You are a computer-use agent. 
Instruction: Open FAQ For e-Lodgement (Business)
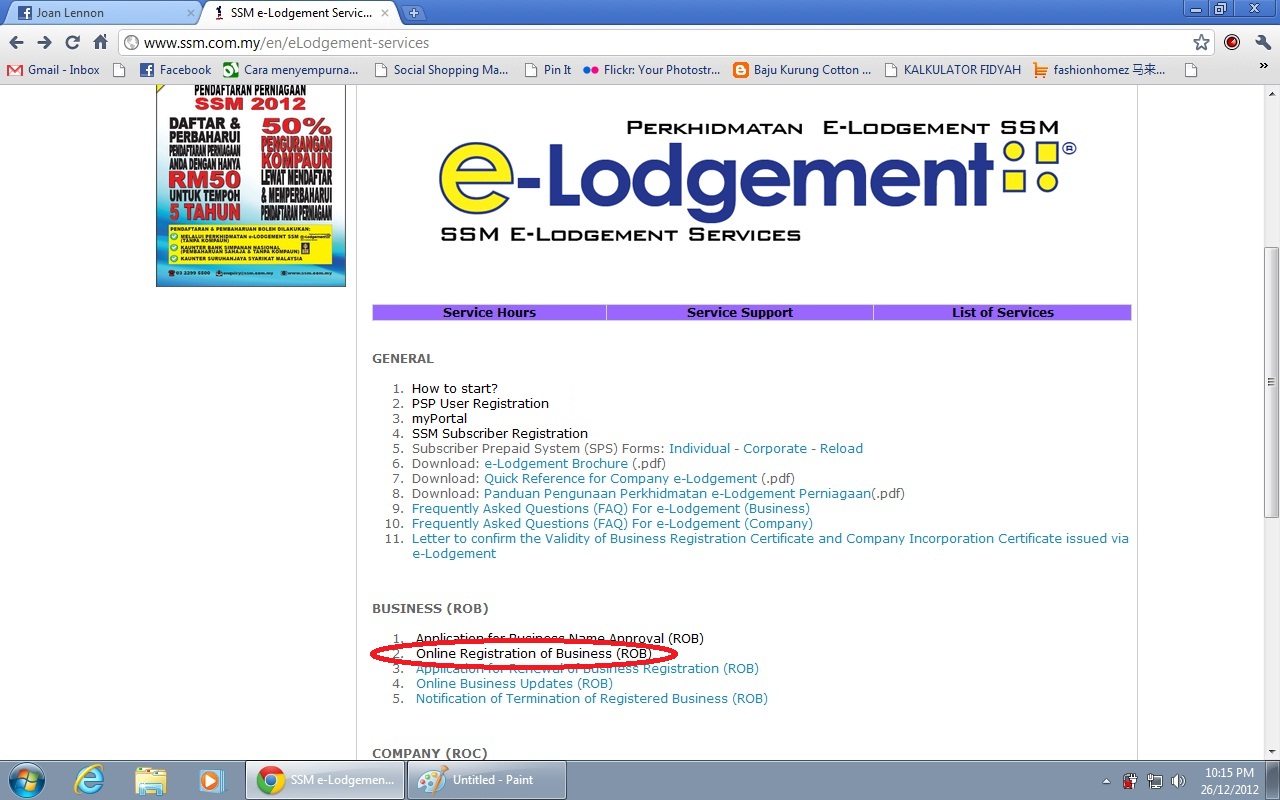click(611, 508)
